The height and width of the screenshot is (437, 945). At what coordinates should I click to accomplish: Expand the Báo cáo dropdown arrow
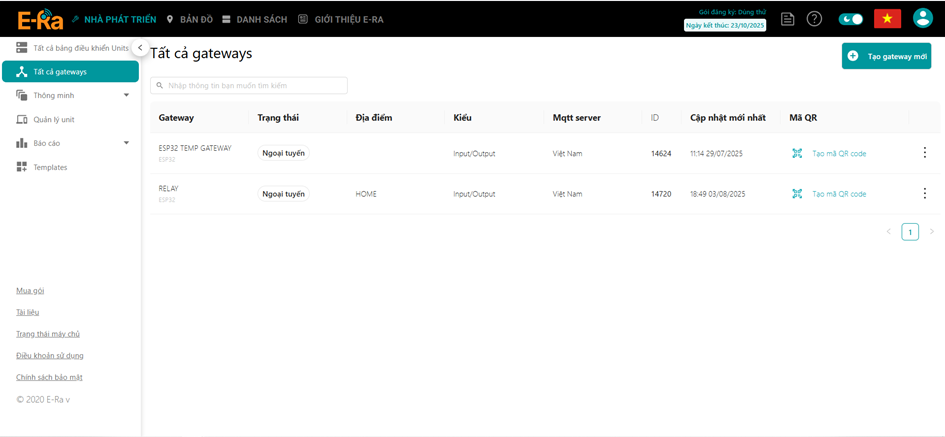tap(126, 143)
